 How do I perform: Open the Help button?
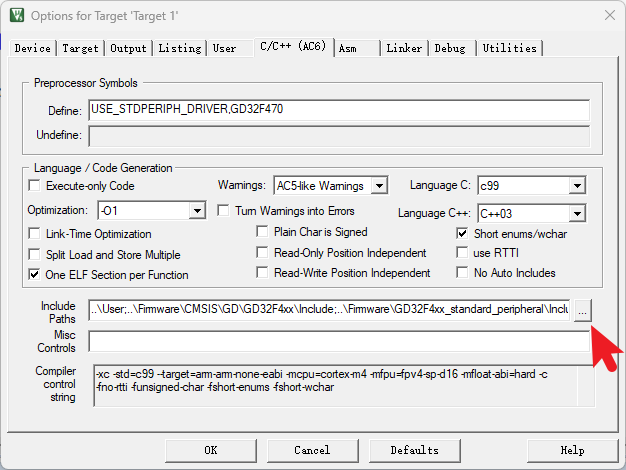[x=573, y=450]
